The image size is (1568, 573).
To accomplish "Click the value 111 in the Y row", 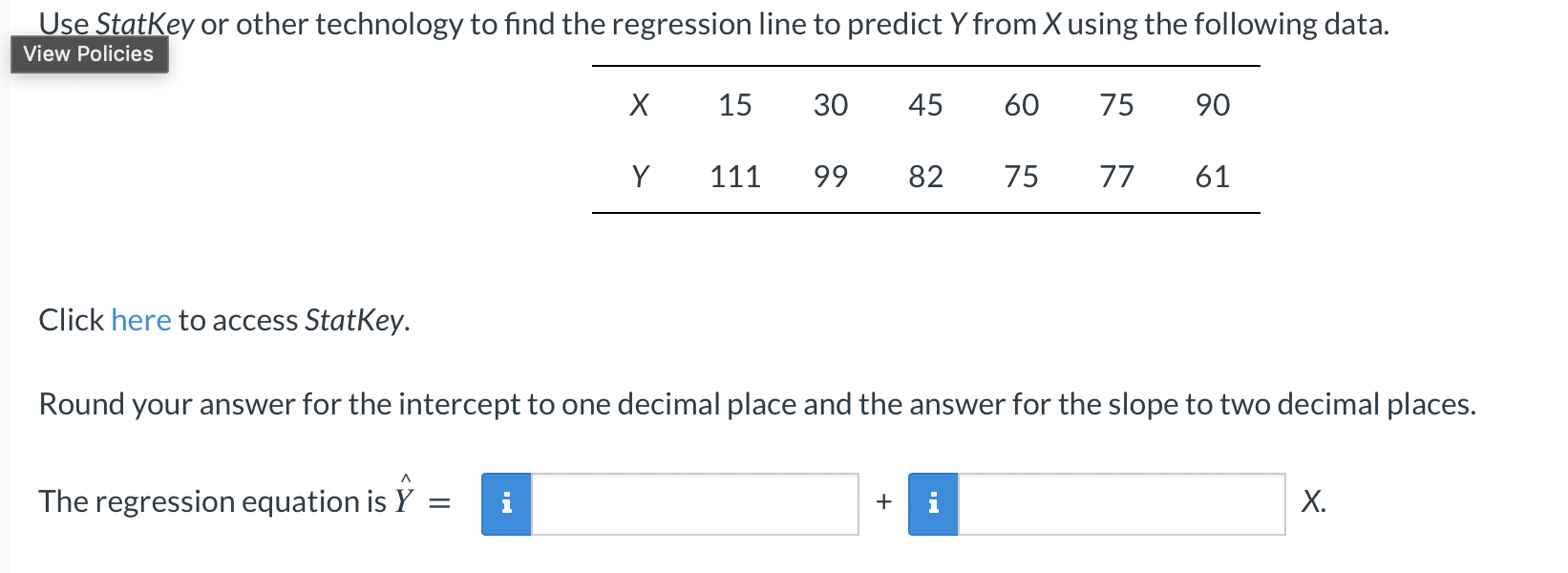I will click(734, 176).
